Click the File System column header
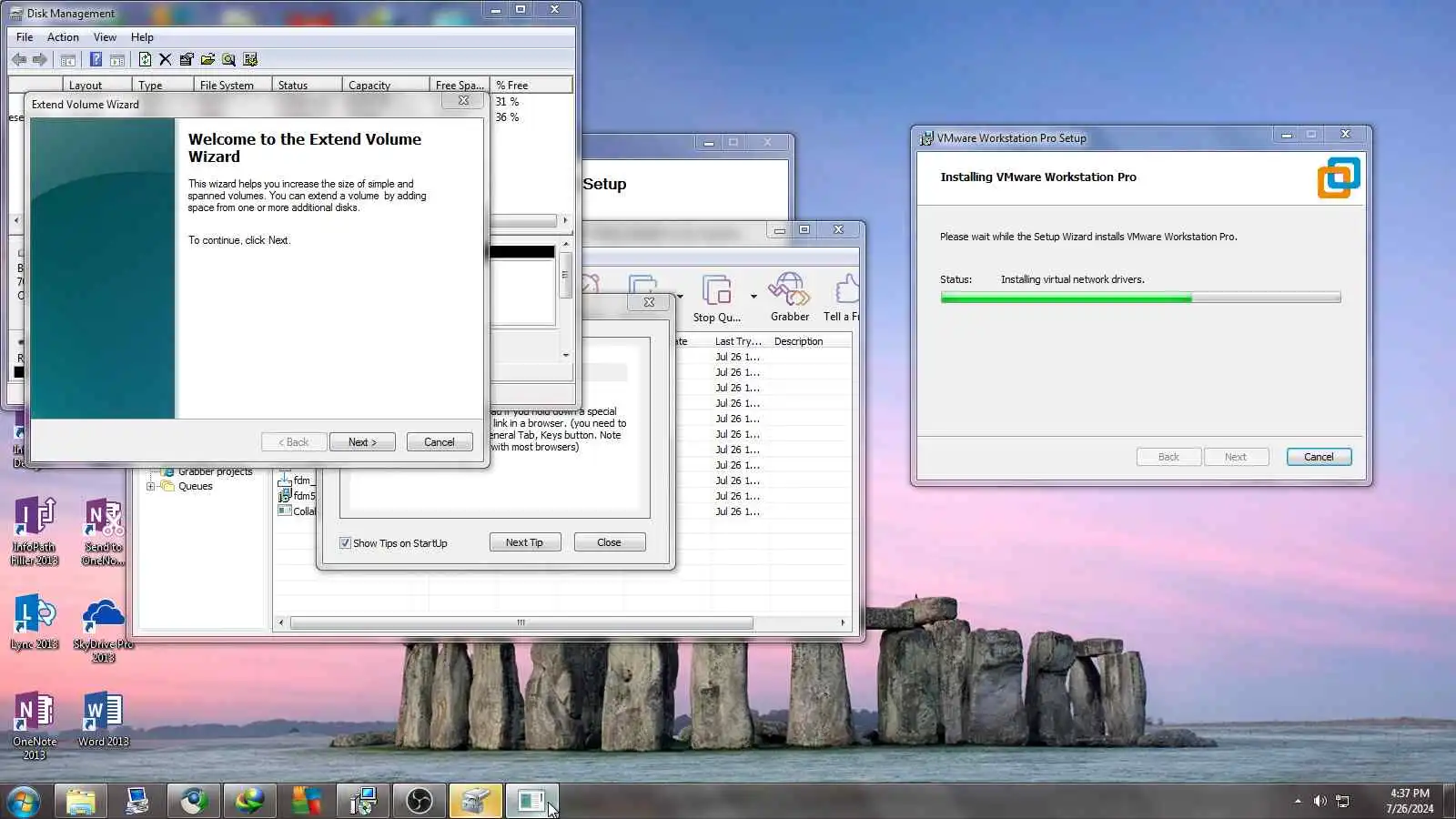The image size is (1456, 819). click(232, 86)
